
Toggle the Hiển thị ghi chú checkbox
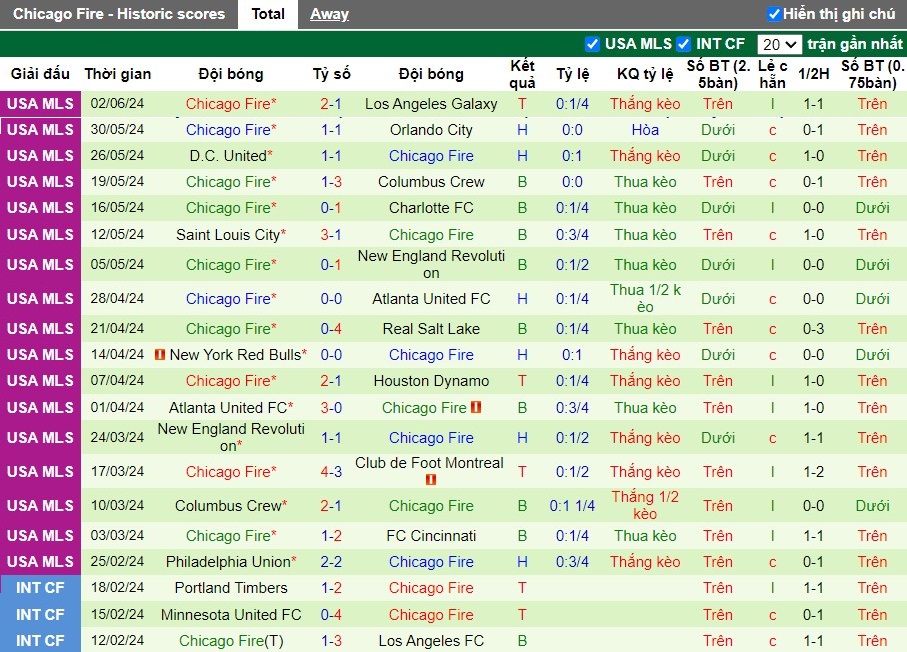point(774,14)
